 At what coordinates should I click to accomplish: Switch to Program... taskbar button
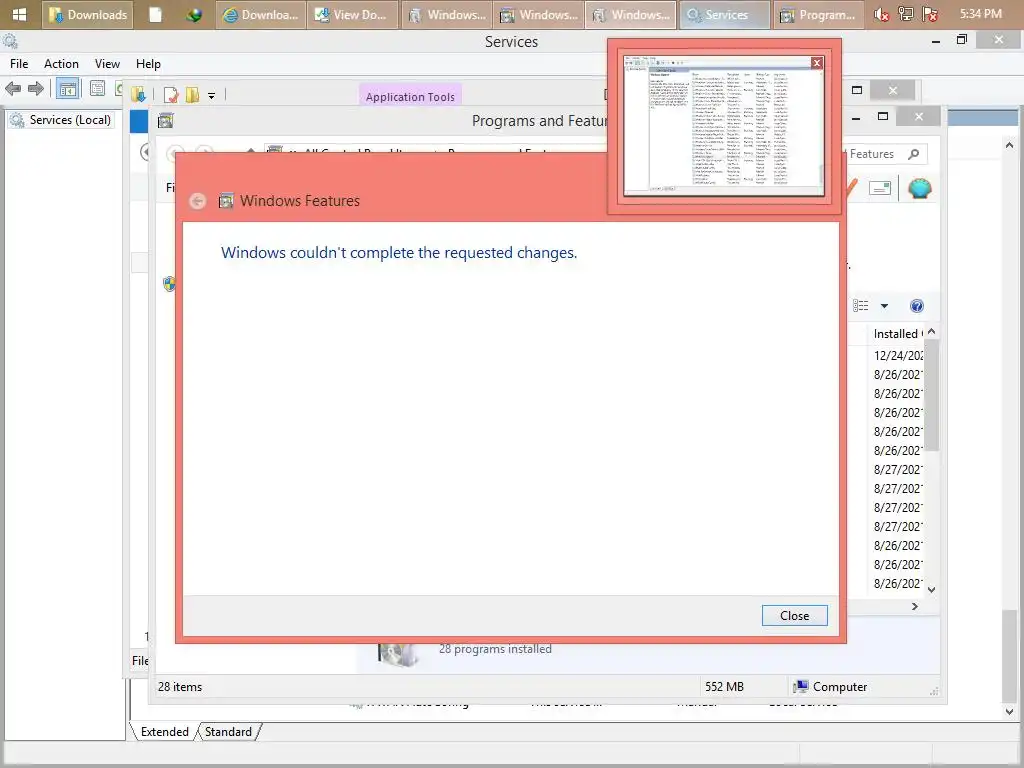coord(818,14)
